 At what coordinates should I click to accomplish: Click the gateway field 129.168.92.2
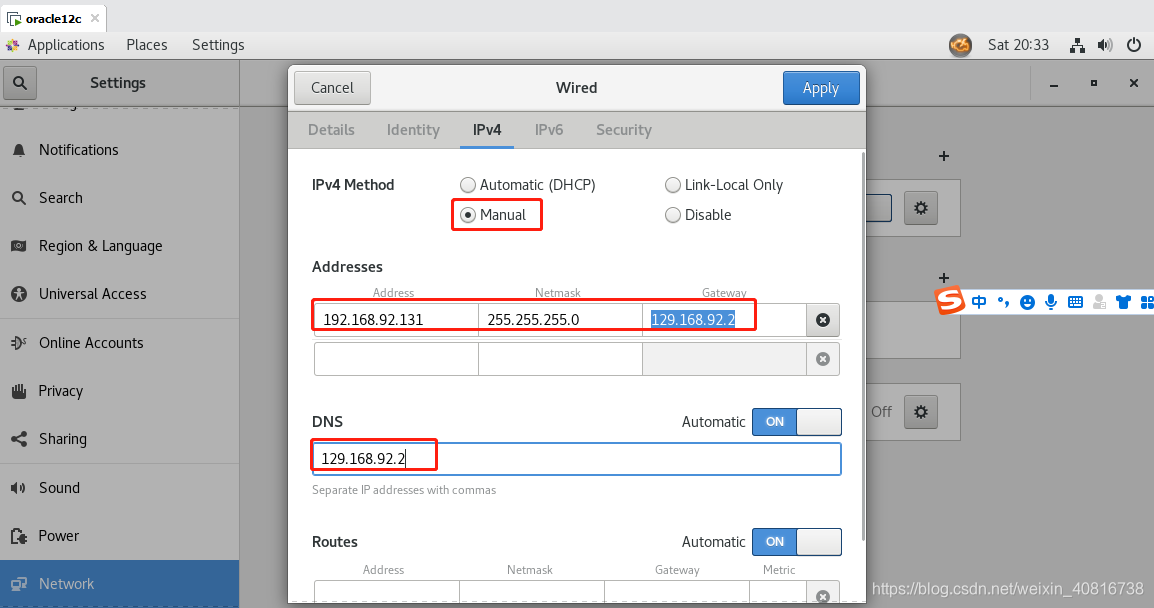724,319
